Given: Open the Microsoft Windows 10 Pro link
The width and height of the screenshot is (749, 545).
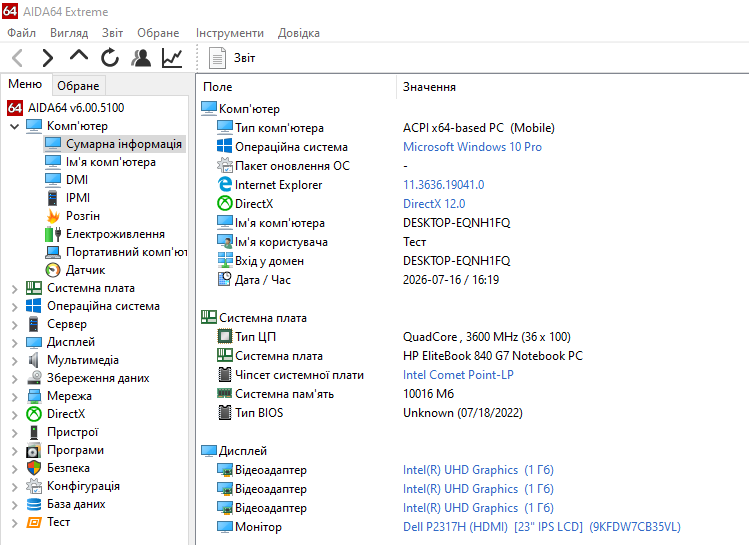Looking at the screenshot, I should (472, 147).
